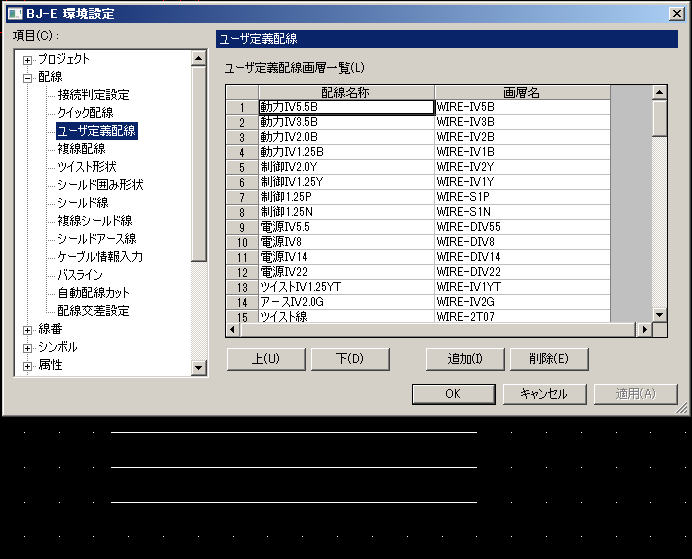Select the 動力IV3.5B cell
This screenshot has width=692, height=559.
(x=346, y=122)
